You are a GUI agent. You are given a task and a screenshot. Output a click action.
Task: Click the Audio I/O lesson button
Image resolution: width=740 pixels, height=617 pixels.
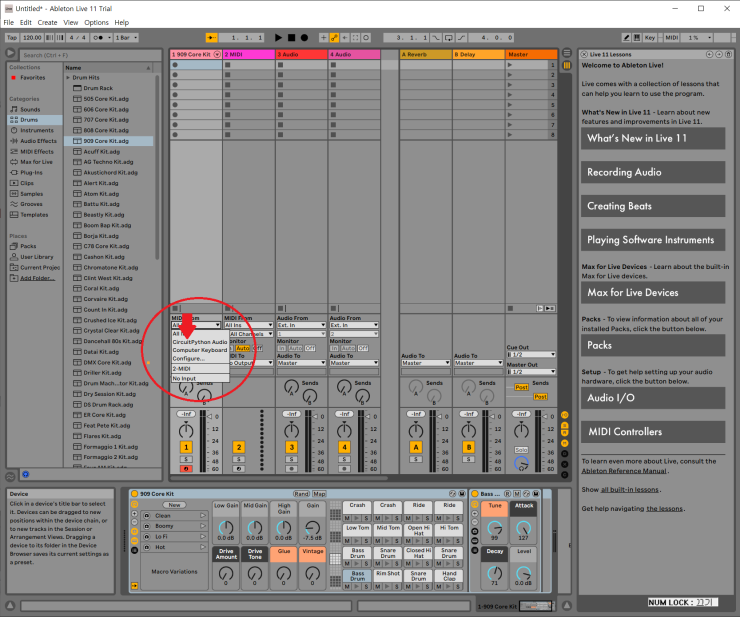pyautogui.click(x=653, y=398)
